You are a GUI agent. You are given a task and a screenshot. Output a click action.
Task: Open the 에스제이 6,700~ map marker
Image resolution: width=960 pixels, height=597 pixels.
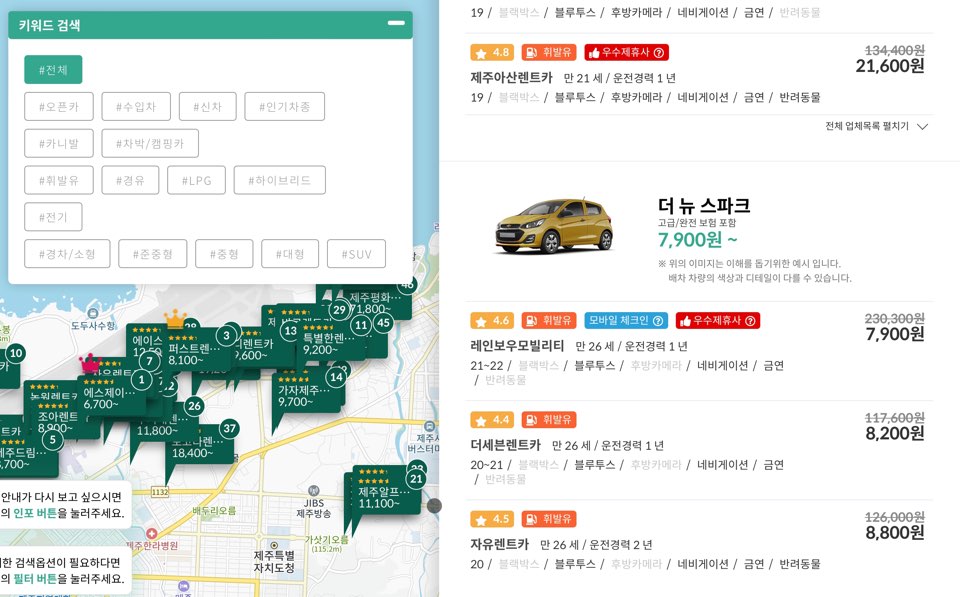pyautogui.click(x=111, y=397)
